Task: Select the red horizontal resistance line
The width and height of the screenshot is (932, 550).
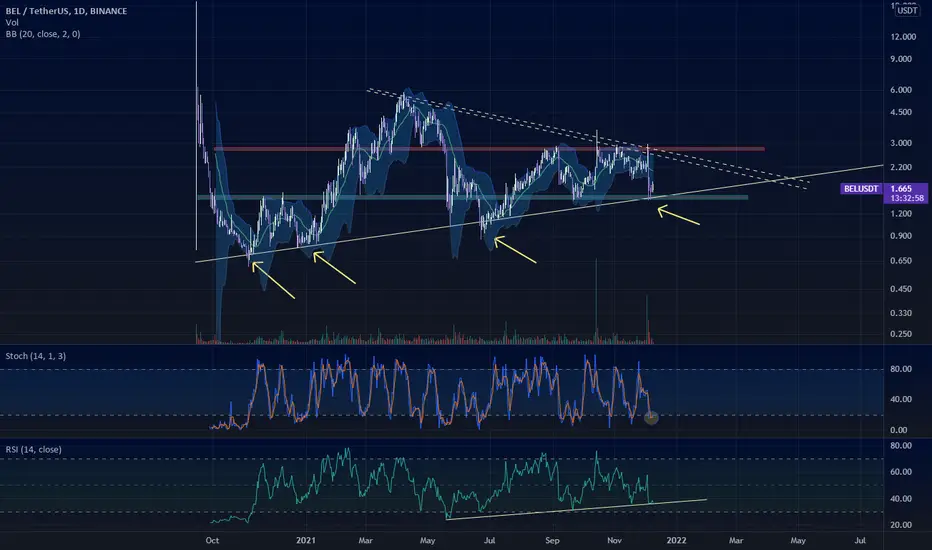Action: point(489,149)
